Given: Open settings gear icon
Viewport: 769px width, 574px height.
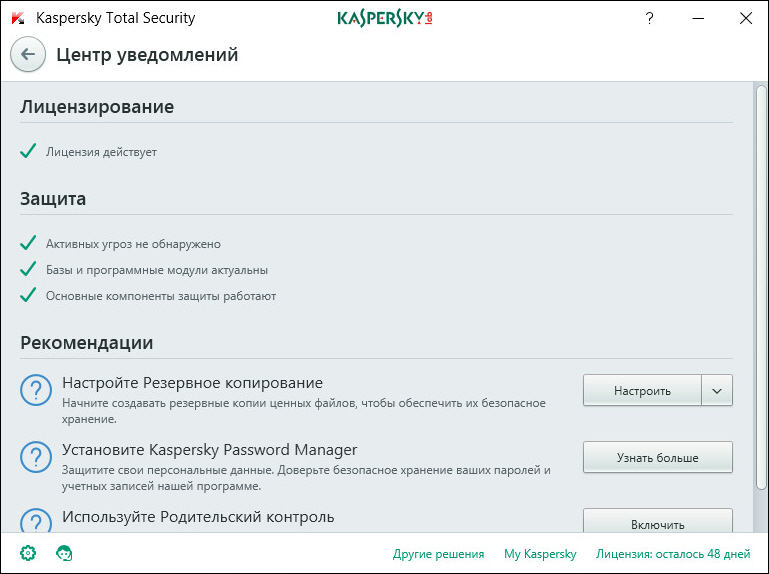Looking at the screenshot, I should (28, 553).
